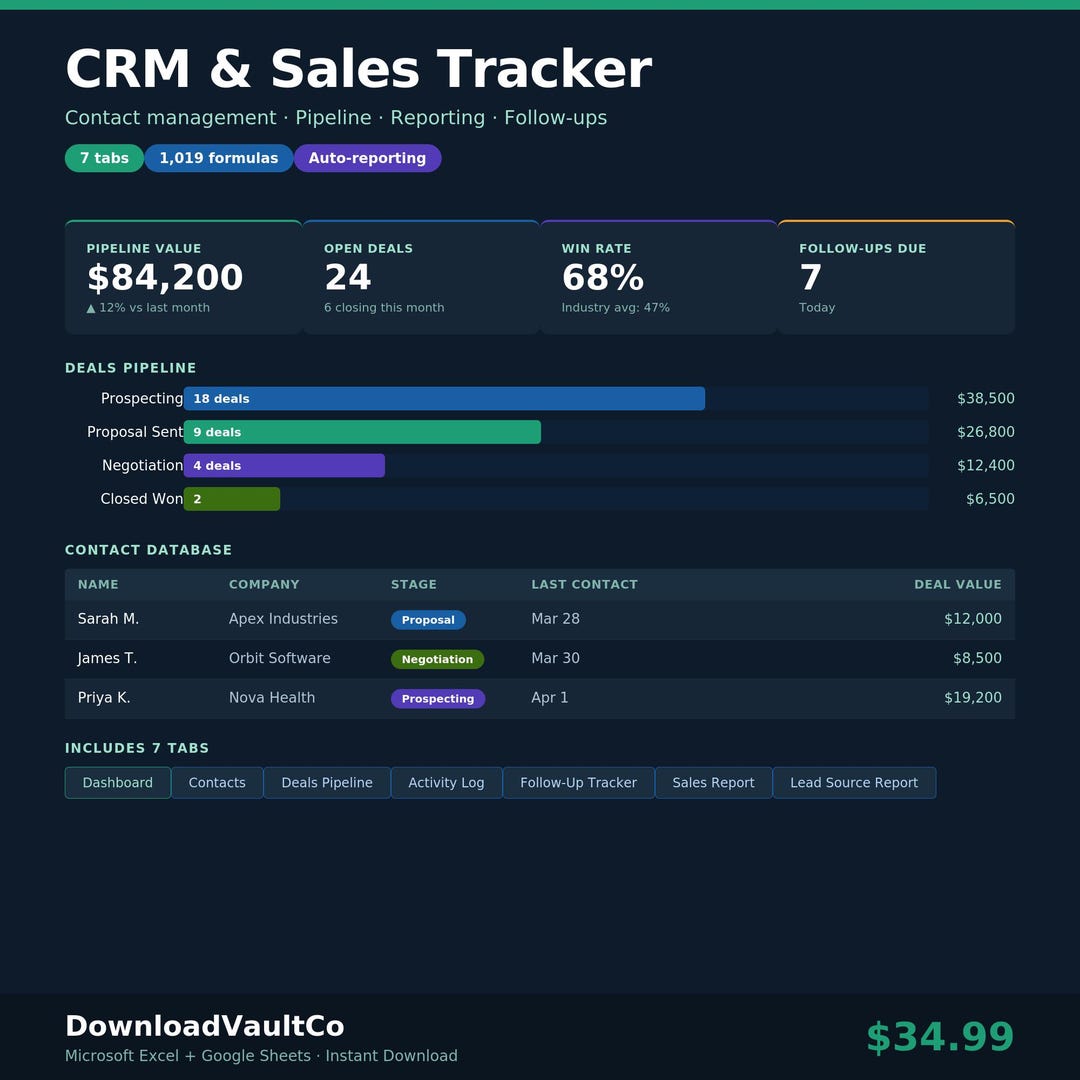
Task: Click the 68% win rate figure
Action: pos(603,278)
